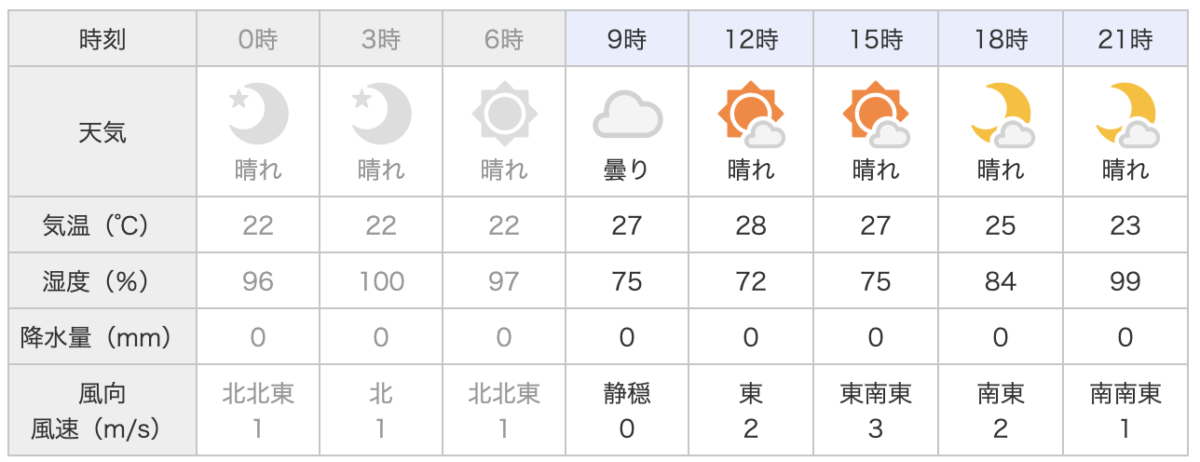The width and height of the screenshot is (1200, 462).
Task: Click the 3時 moon and star icon
Action: (381, 114)
